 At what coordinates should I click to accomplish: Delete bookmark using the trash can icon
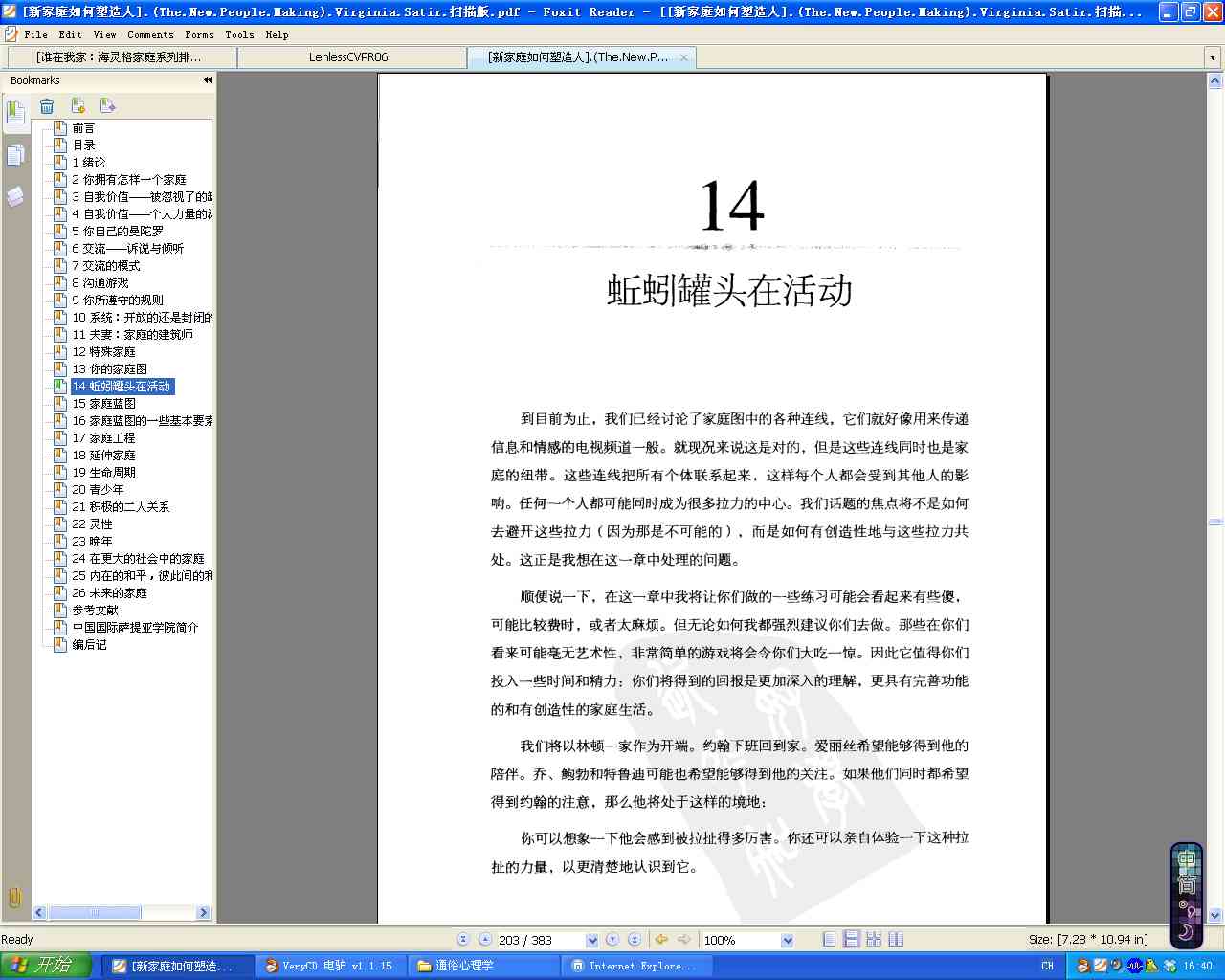click(47, 106)
